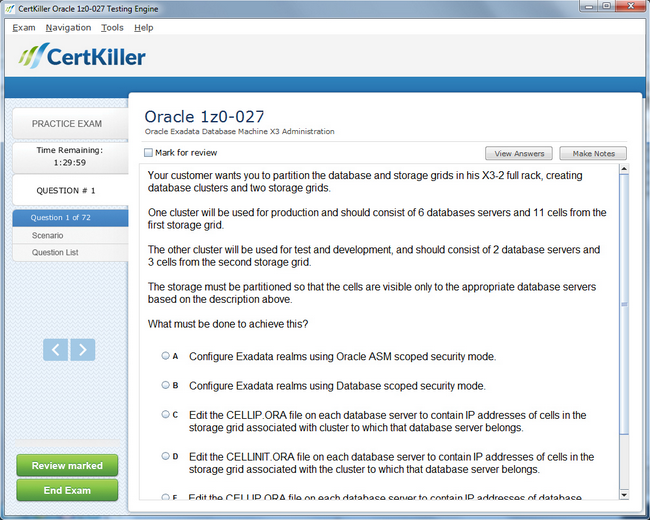Open the Question List tab

[70, 252]
